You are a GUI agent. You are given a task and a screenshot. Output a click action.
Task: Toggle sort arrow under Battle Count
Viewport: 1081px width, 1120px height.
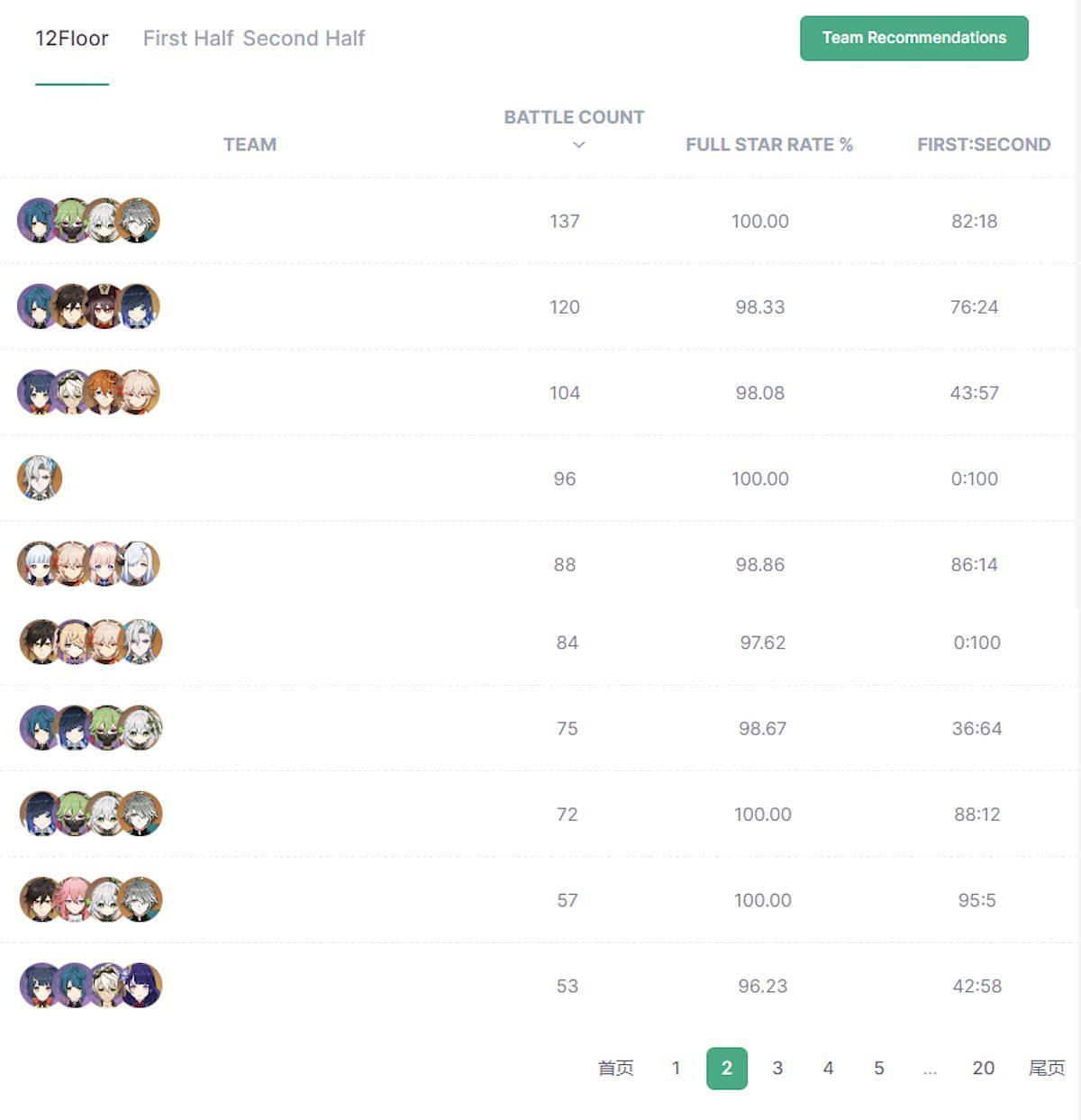578,144
